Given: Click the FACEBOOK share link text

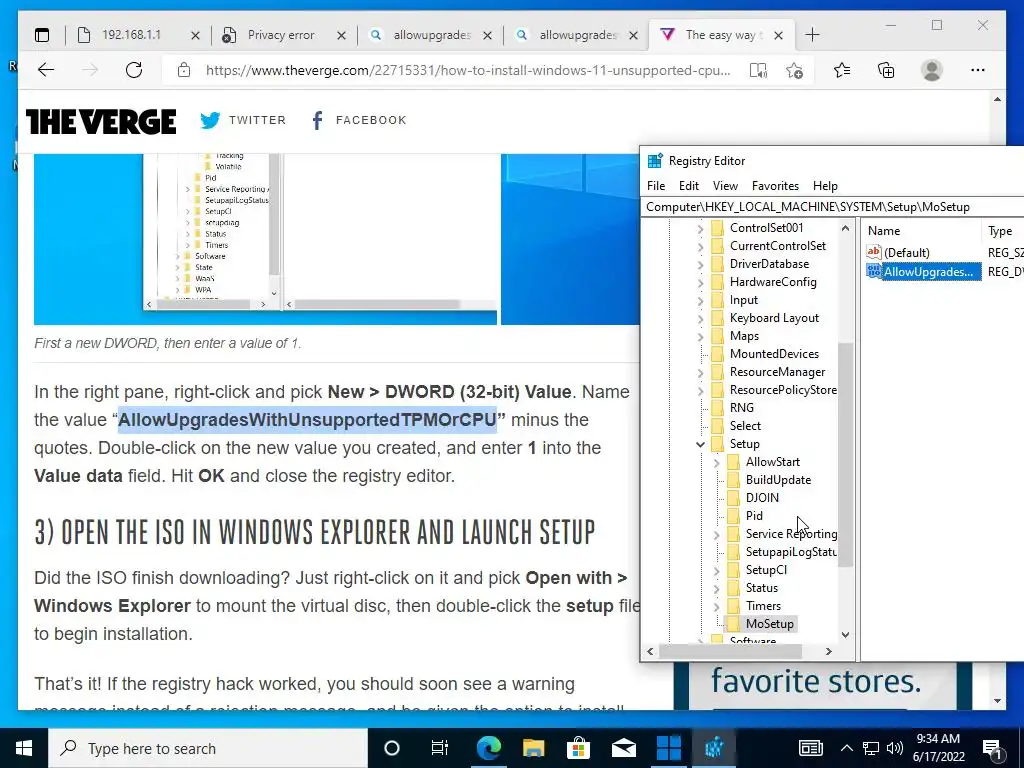Looking at the screenshot, I should (x=371, y=120).
